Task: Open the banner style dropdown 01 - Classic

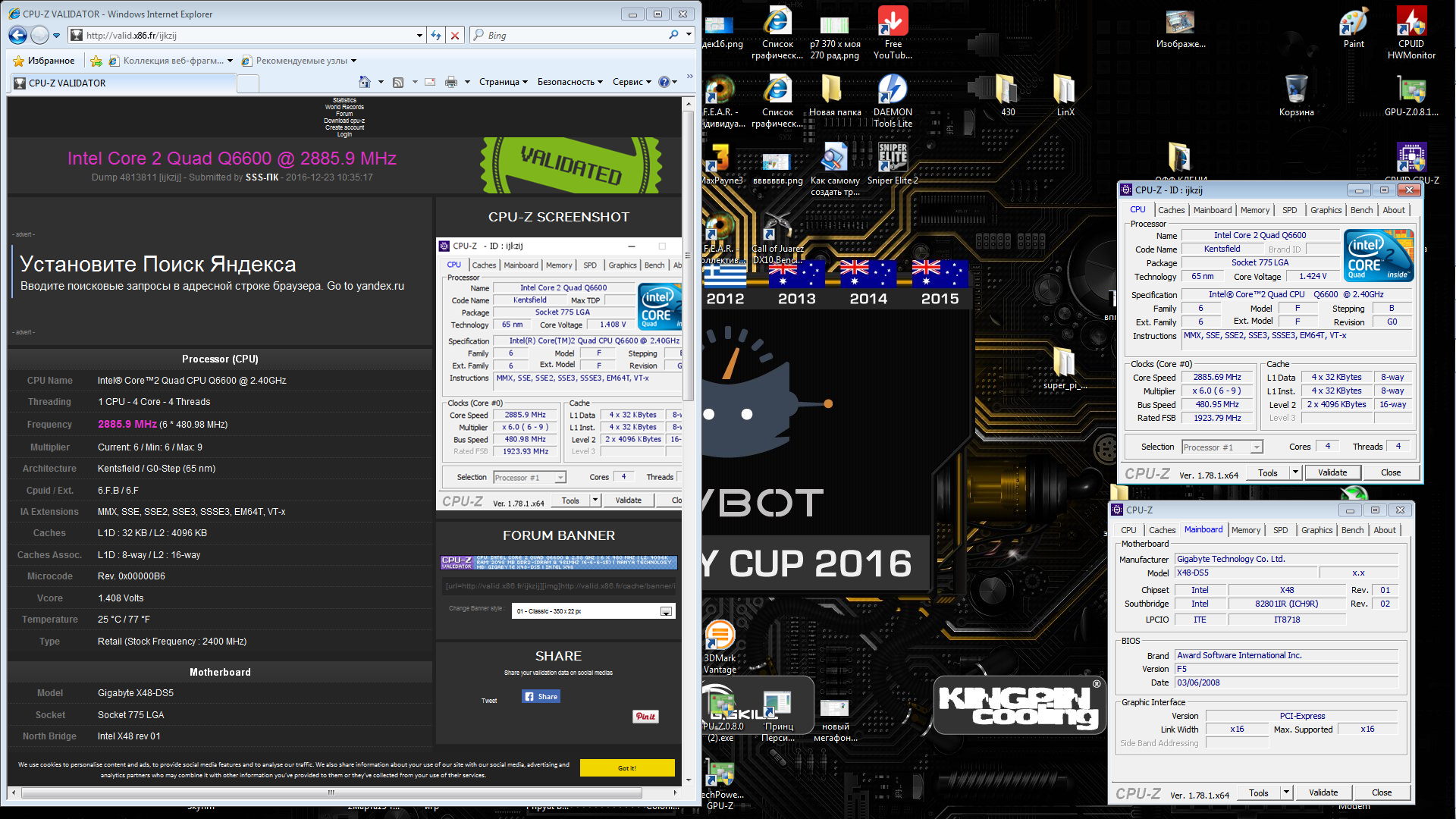Action: pos(593,611)
